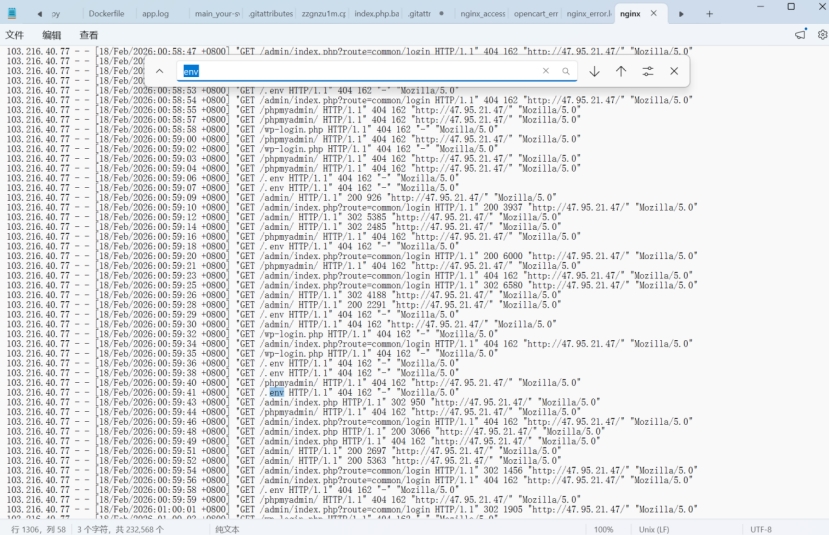Switch to the Dockerfile tab

(x=106, y=14)
